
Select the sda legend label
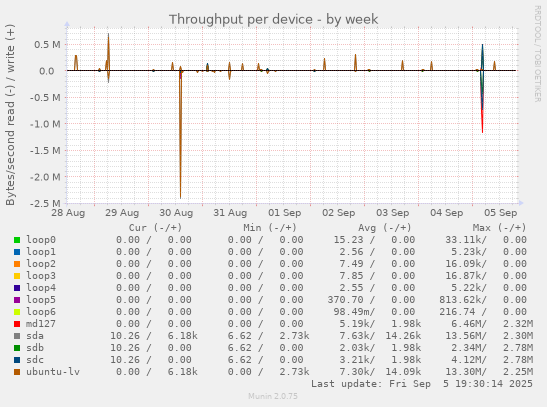click(x=35, y=336)
